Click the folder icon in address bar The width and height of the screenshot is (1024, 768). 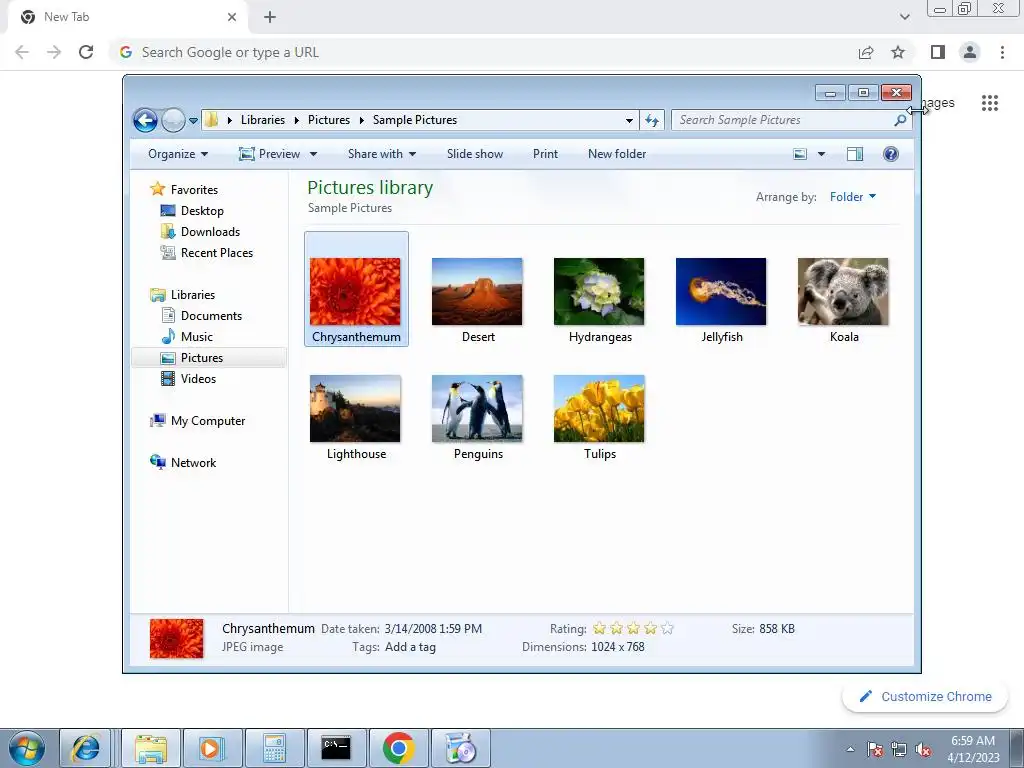(211, 120)
